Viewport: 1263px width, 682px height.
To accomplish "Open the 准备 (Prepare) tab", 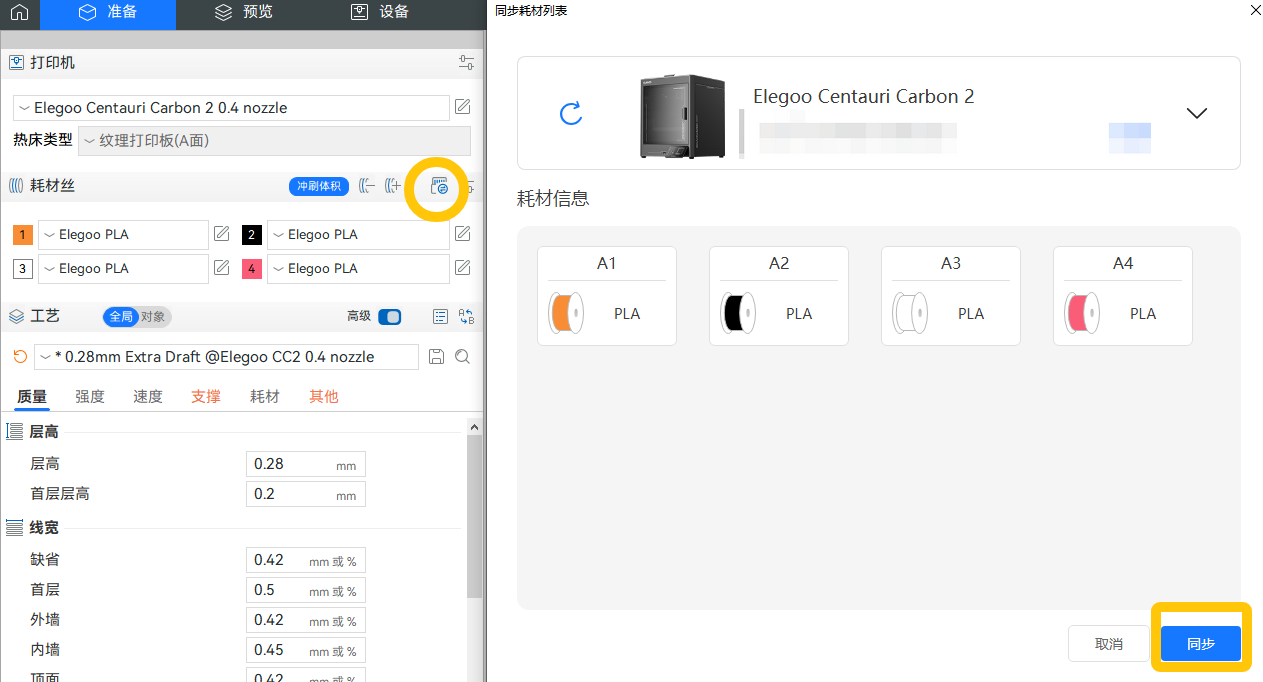I will point(108,13).
